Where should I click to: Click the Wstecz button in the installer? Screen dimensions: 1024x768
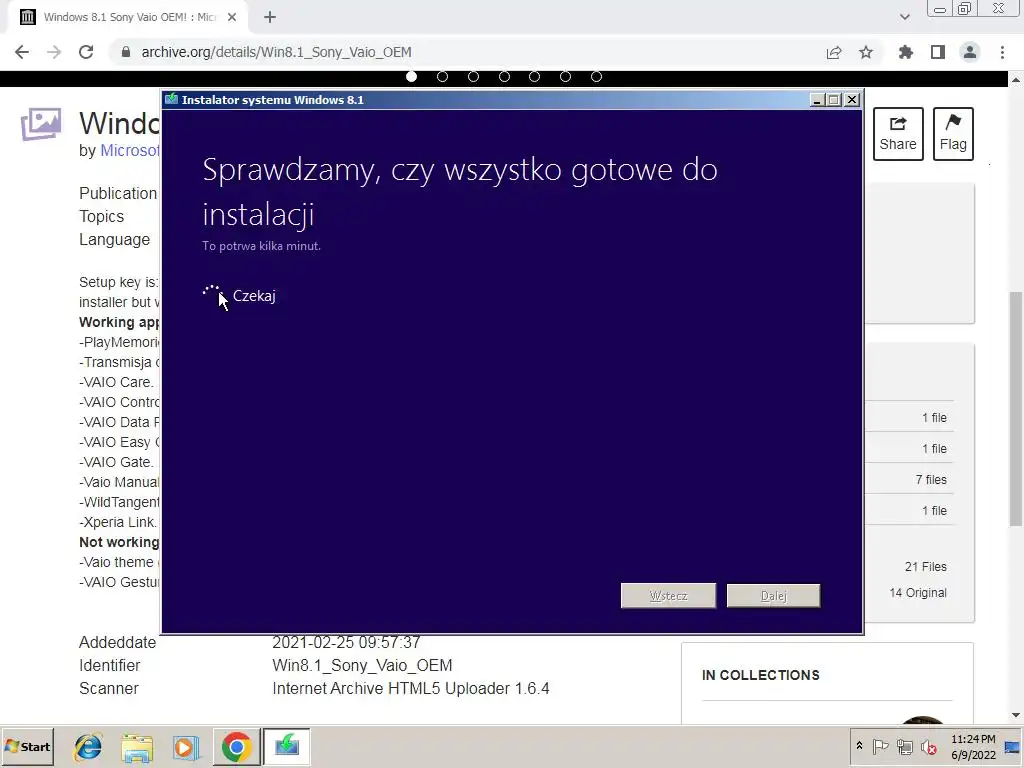tap(668, 596)
